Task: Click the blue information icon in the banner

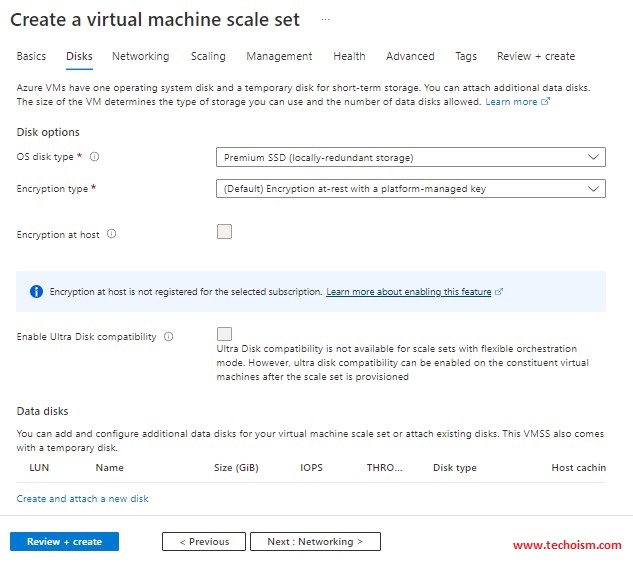Action: tap(36, 291)
